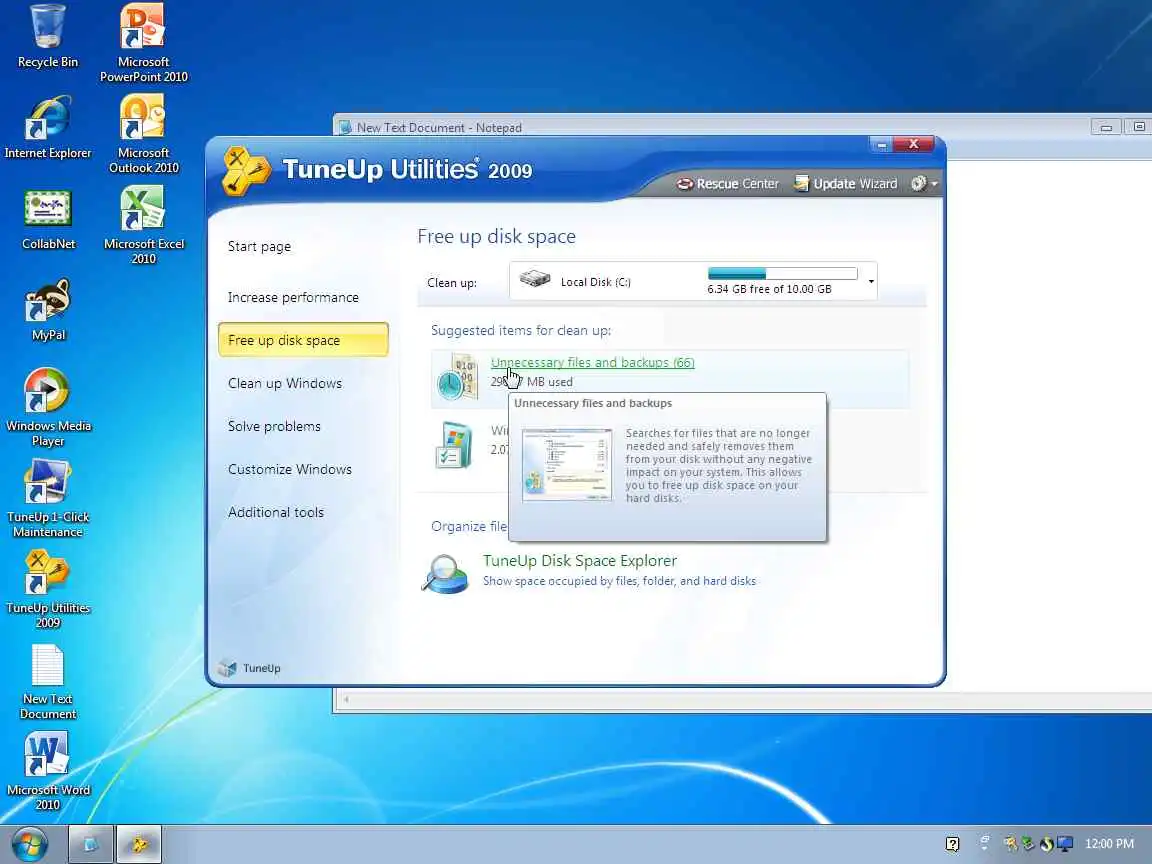Open the Clean up Windows section

pos(284,383)
